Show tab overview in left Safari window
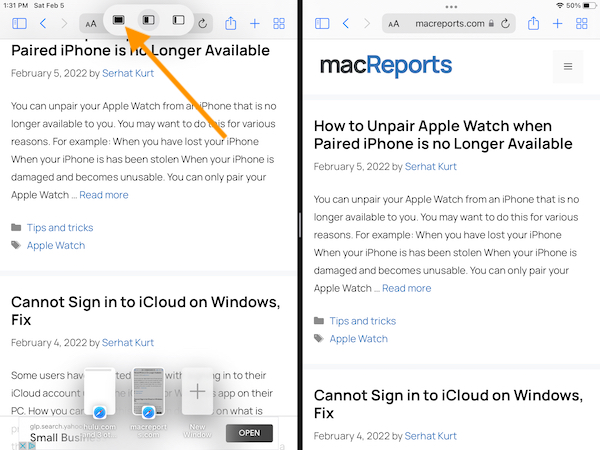Viewport: 600px width, 450px height. [279, 24]
